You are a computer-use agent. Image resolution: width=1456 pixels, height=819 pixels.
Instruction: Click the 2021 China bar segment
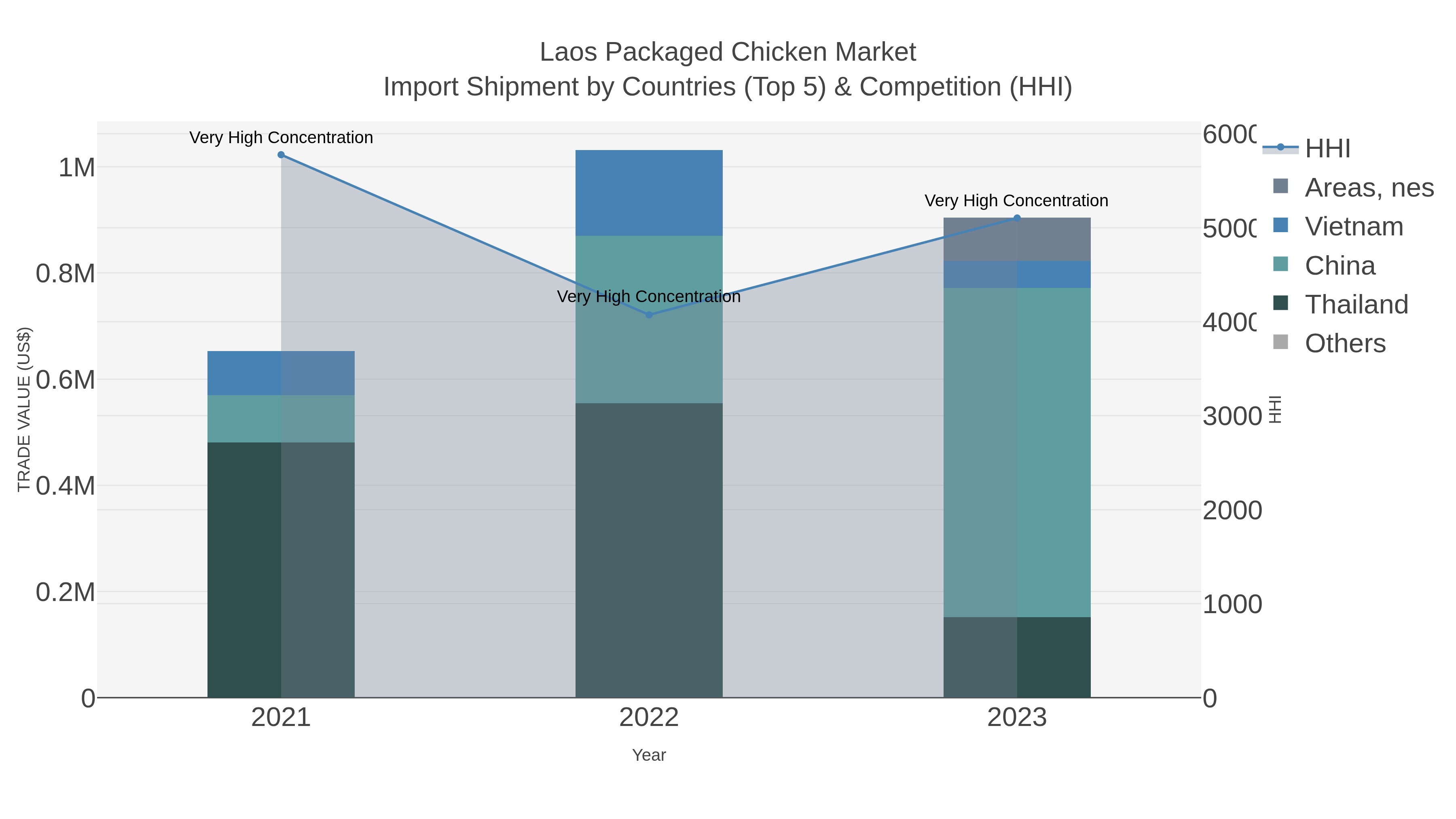pyautogui.click(x=281, y=419)
